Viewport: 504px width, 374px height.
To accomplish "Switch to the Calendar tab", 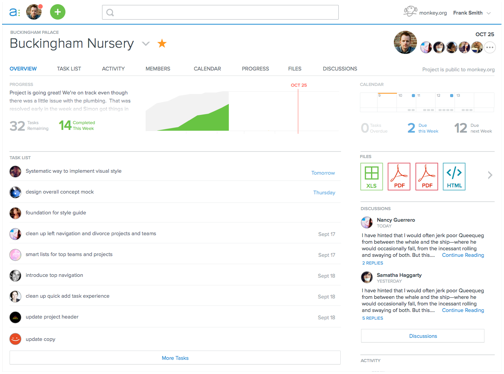I will point(207,69).
